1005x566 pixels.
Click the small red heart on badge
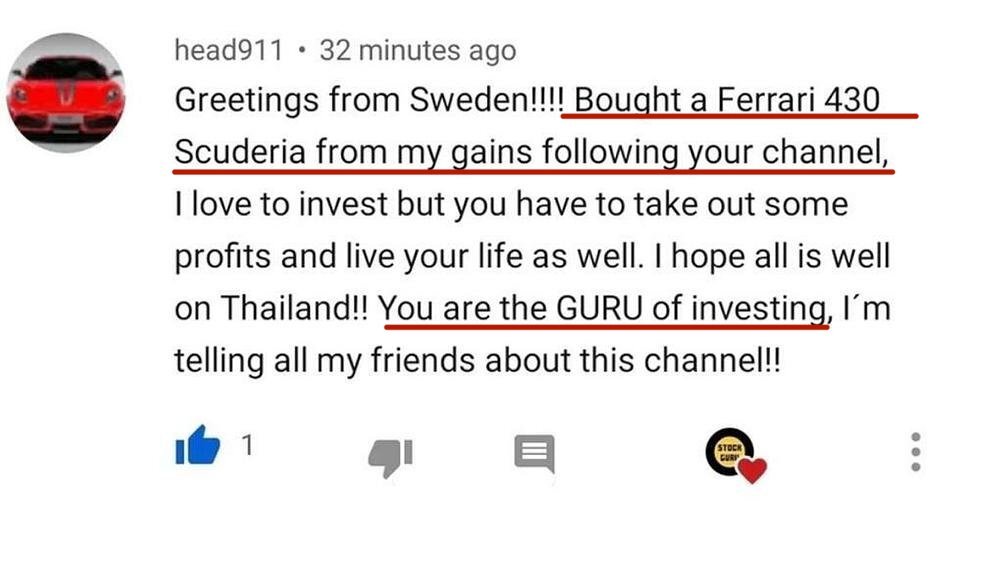(752, 468)
